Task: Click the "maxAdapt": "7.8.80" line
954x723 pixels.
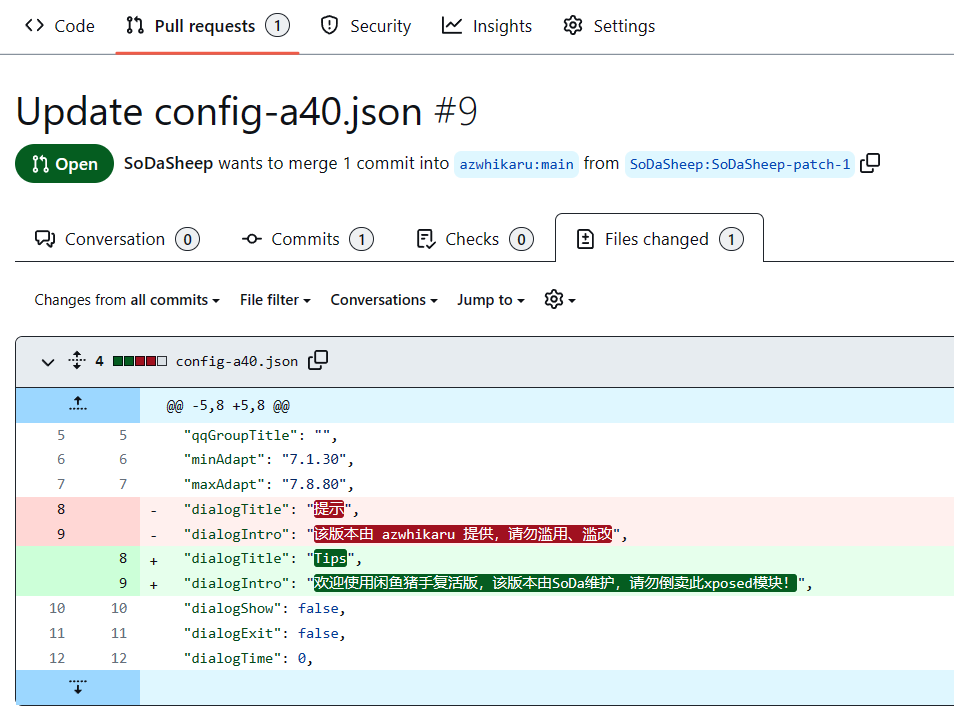Action: pos(547,484)
